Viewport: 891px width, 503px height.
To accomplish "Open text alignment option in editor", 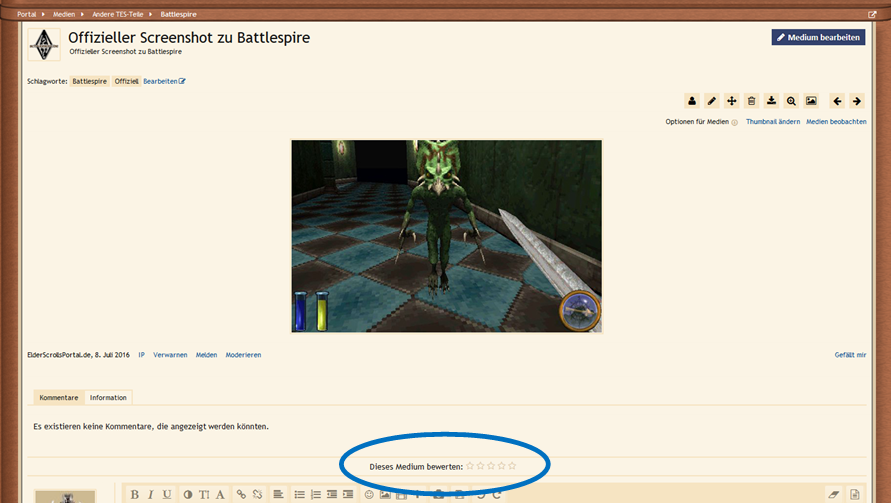I will [278, 494].
